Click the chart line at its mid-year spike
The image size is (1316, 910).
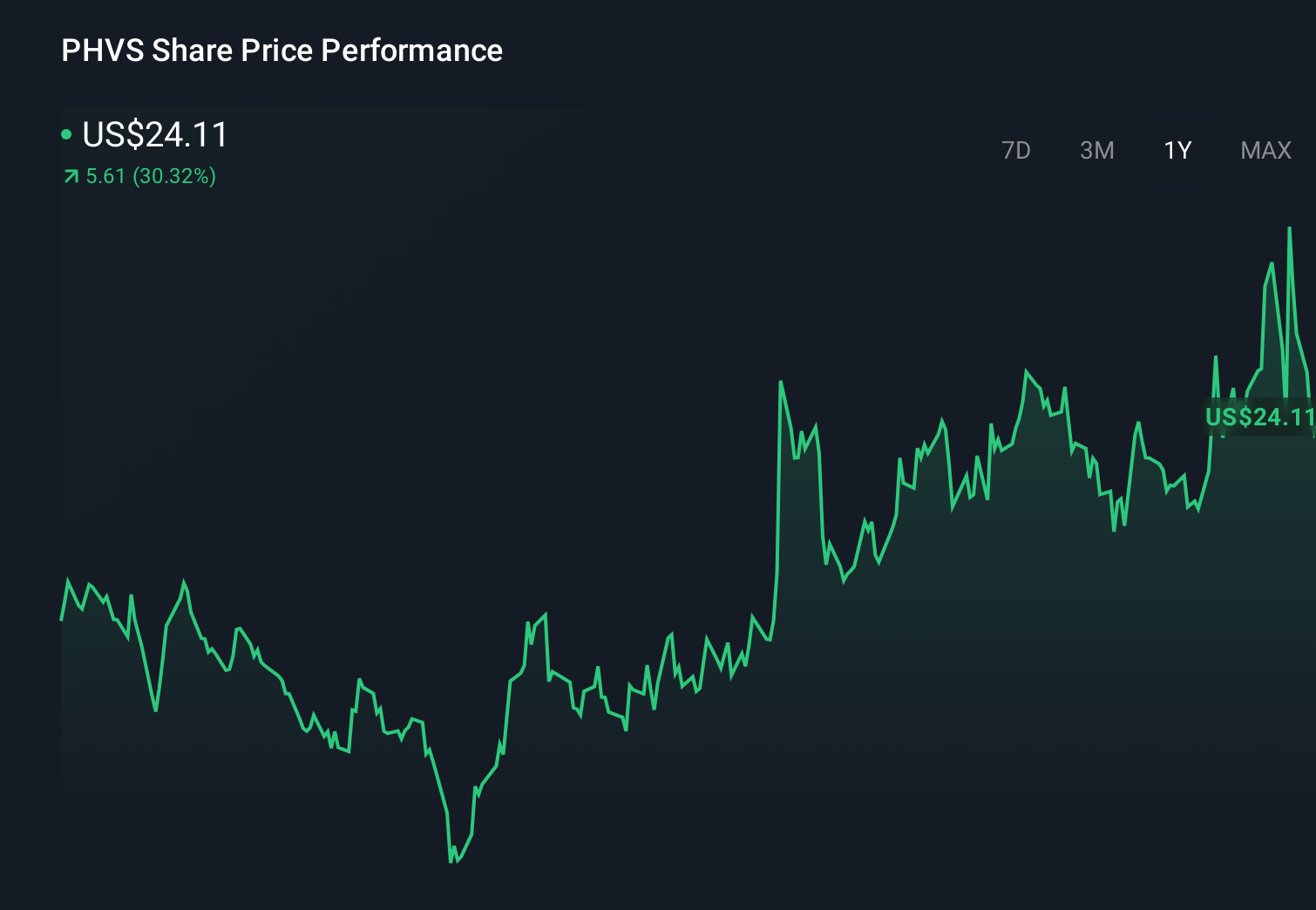[x=782, y=382]
